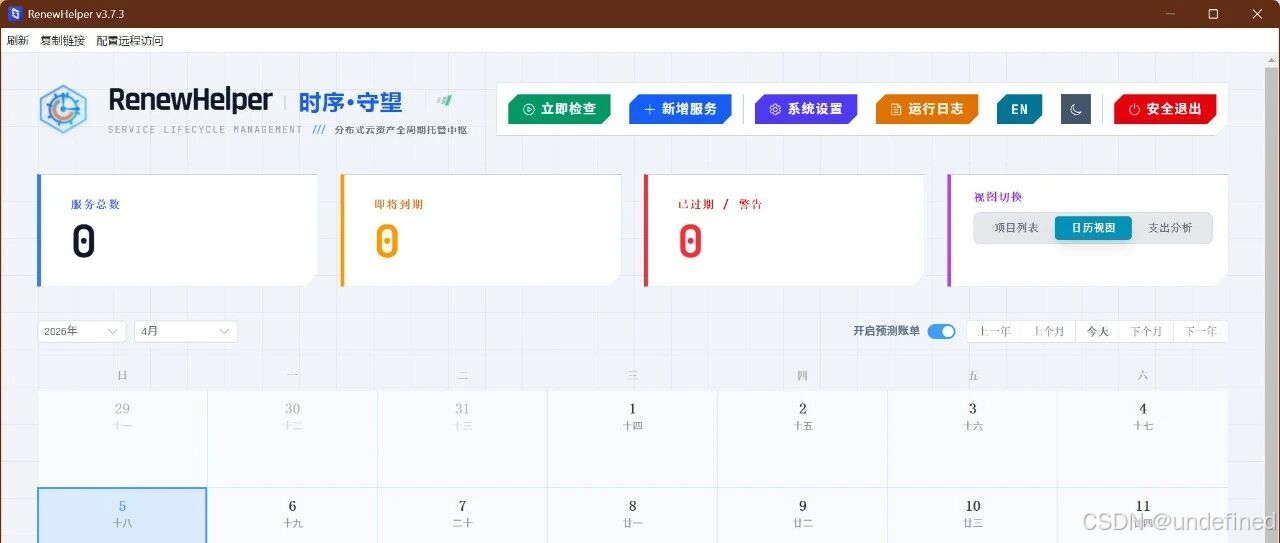This screenshot has height=543, width=1280.
Task: Toggle the 开启预测账单 switch
Action: click(x=941, y=331)
